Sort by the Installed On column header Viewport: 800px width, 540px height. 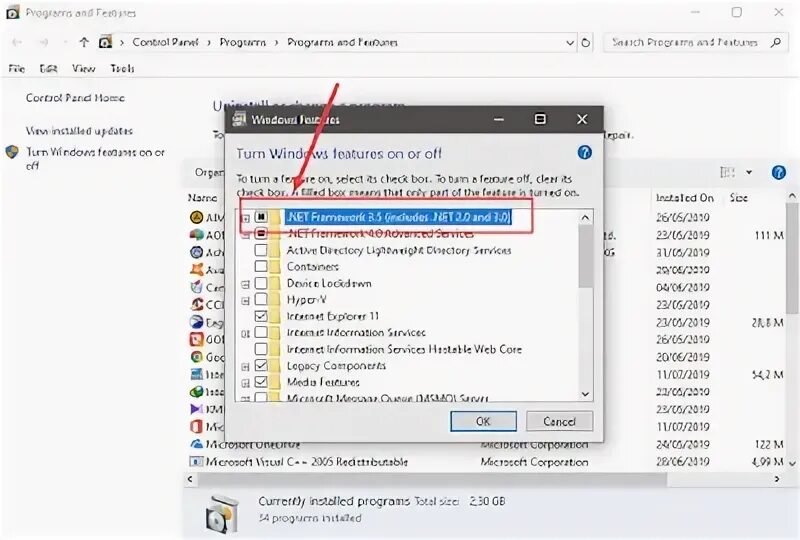[685, 198]
